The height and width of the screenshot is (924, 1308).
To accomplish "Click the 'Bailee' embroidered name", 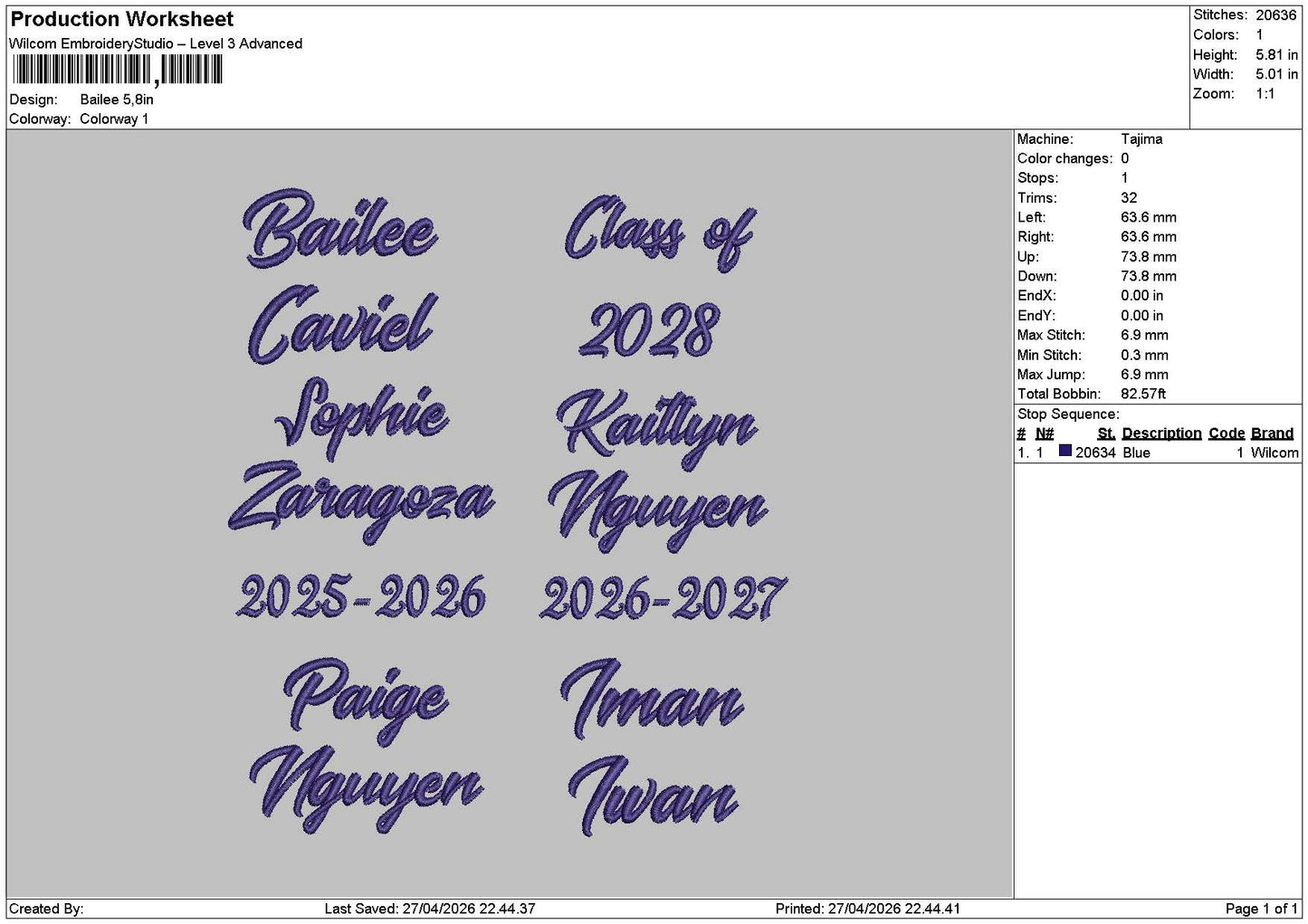I will [x=340, y=226].
